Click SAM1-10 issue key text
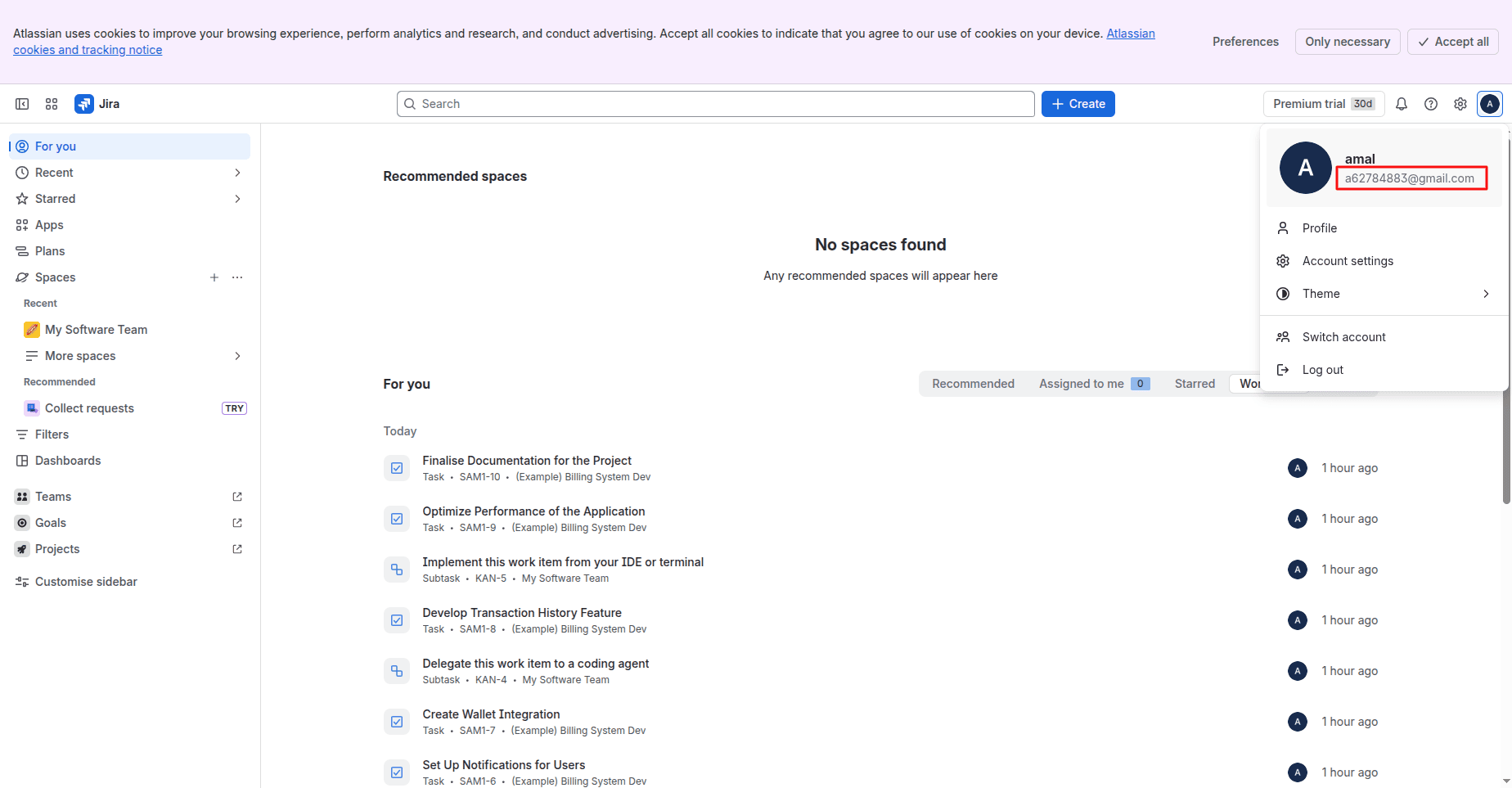The image size is (1512, 788). point(479,477)
